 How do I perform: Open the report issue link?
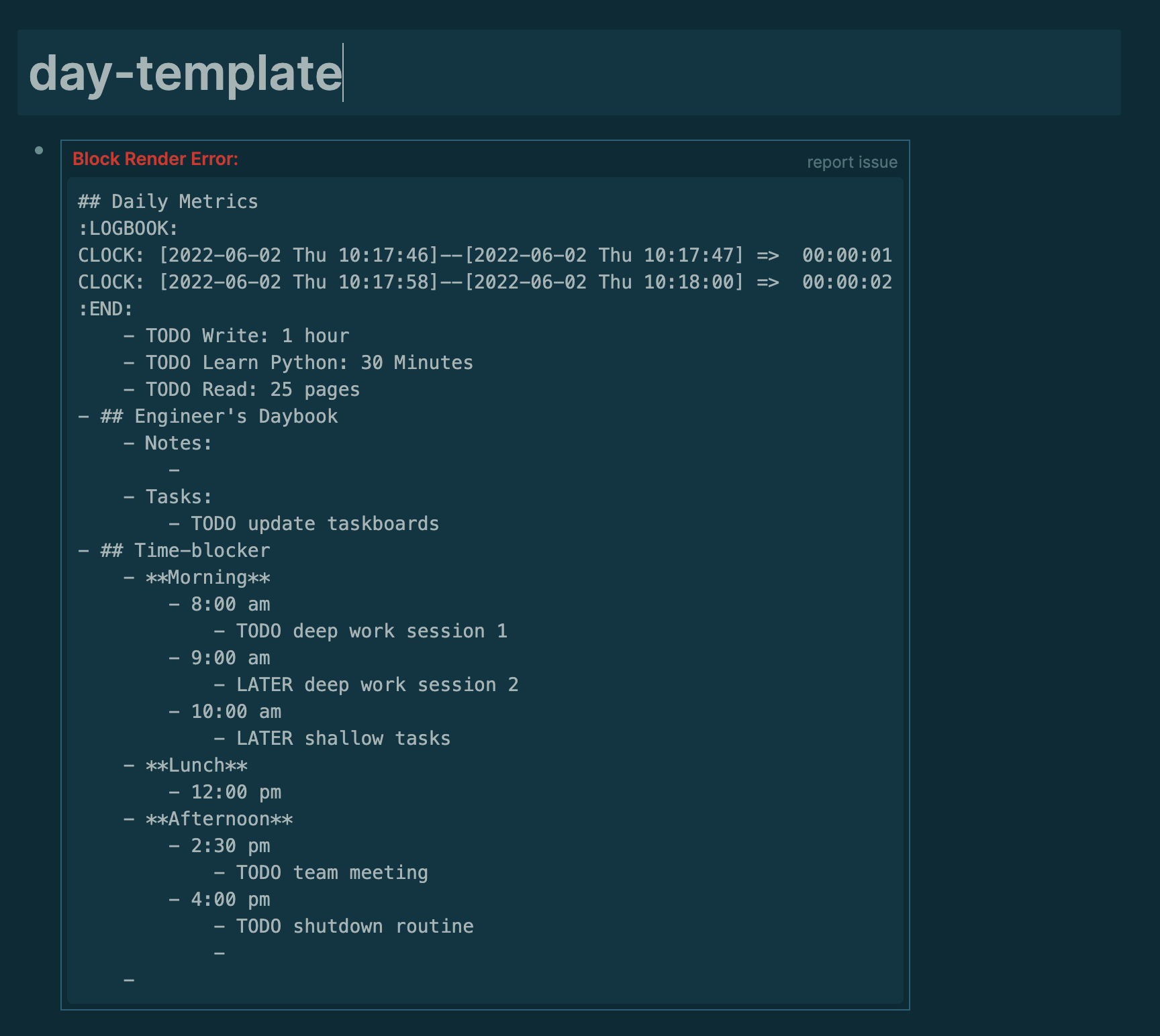tap(851, 162)
